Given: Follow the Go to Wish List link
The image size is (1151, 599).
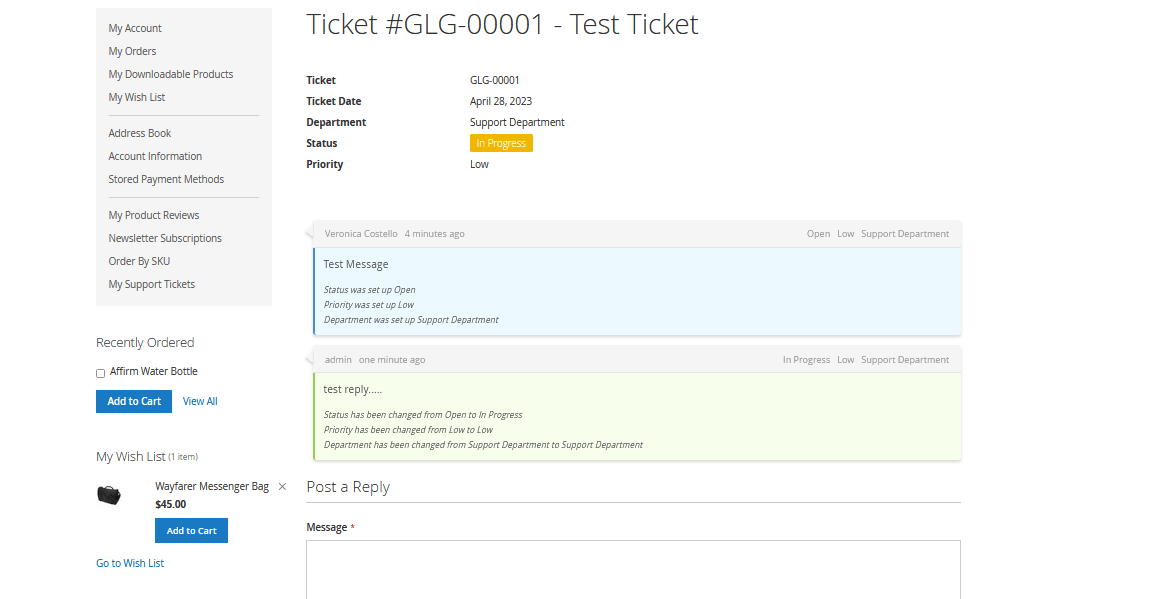Looking at the screenshot, I should (130, 563).
